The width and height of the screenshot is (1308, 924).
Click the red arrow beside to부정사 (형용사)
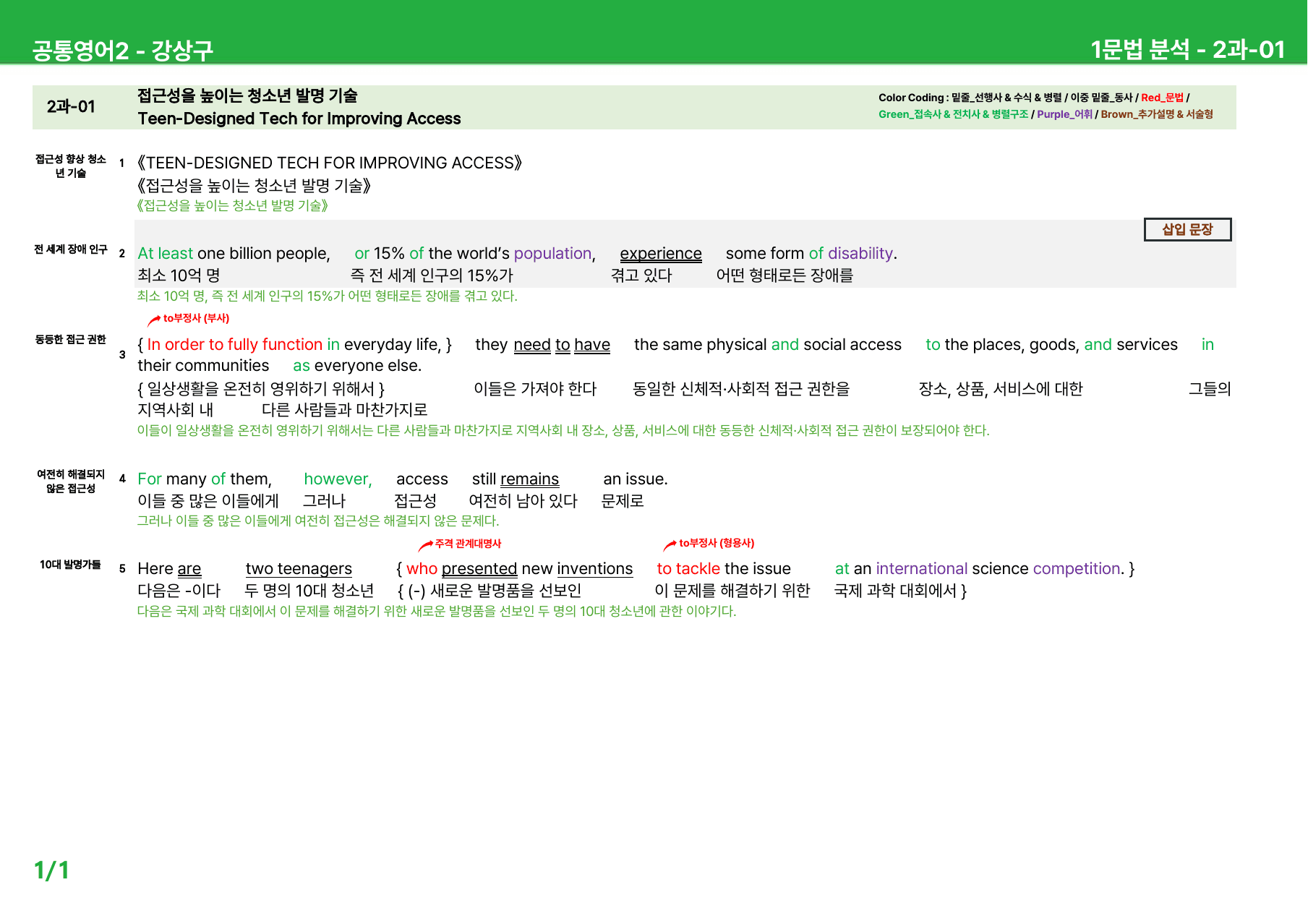(670, 544)
